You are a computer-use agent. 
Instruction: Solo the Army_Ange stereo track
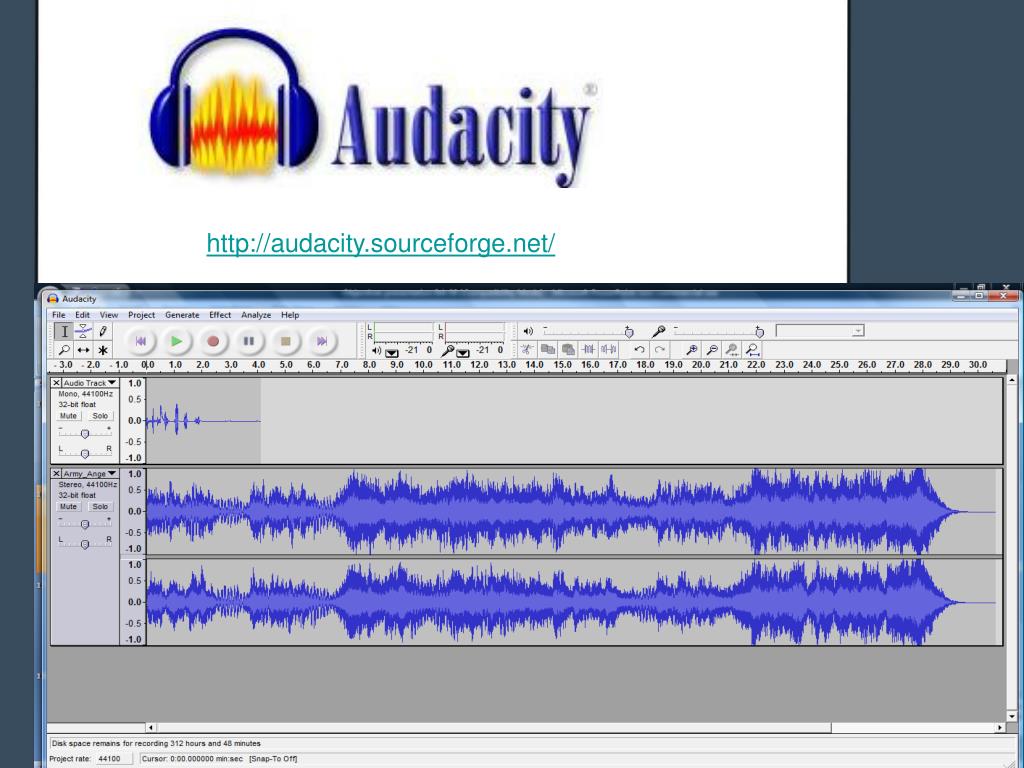[100, 507]
